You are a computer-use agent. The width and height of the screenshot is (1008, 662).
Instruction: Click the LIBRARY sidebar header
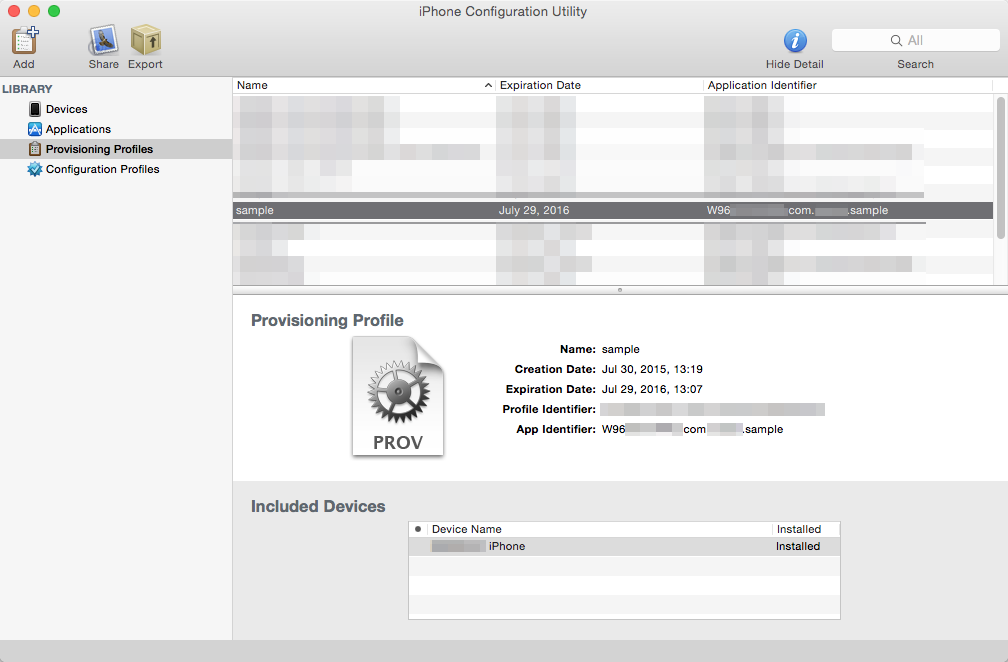click(x=28, y=89)
